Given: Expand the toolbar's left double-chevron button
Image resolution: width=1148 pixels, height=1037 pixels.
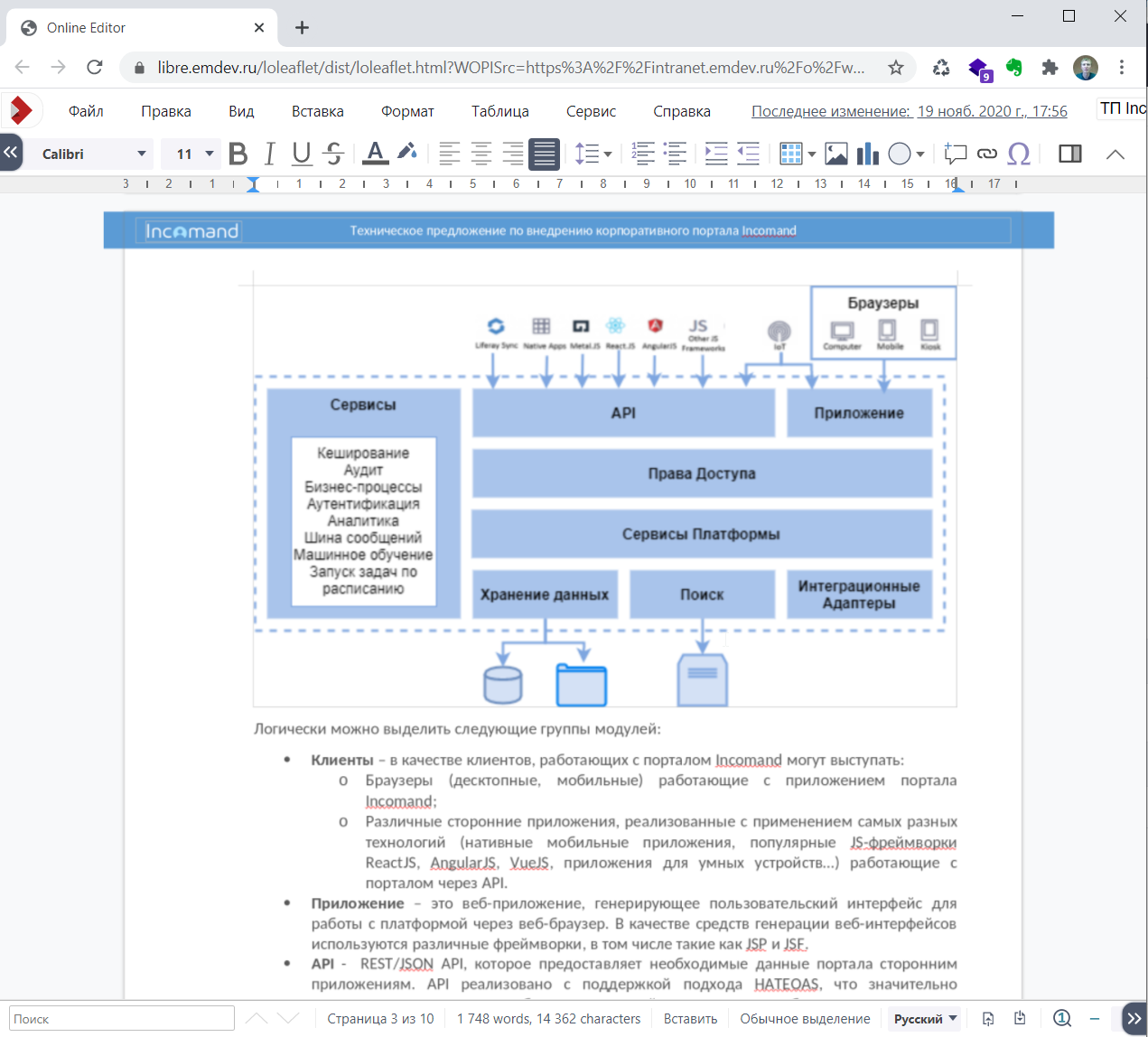Looking at the screenshot, I should 11,153.
